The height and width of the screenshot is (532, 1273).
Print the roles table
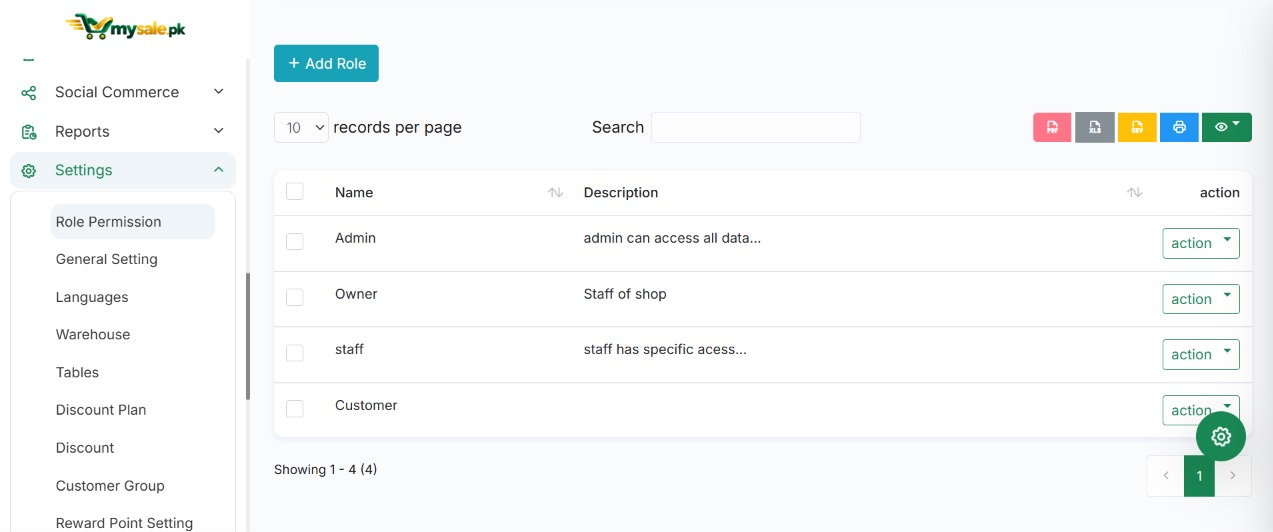click(1179, 127)
